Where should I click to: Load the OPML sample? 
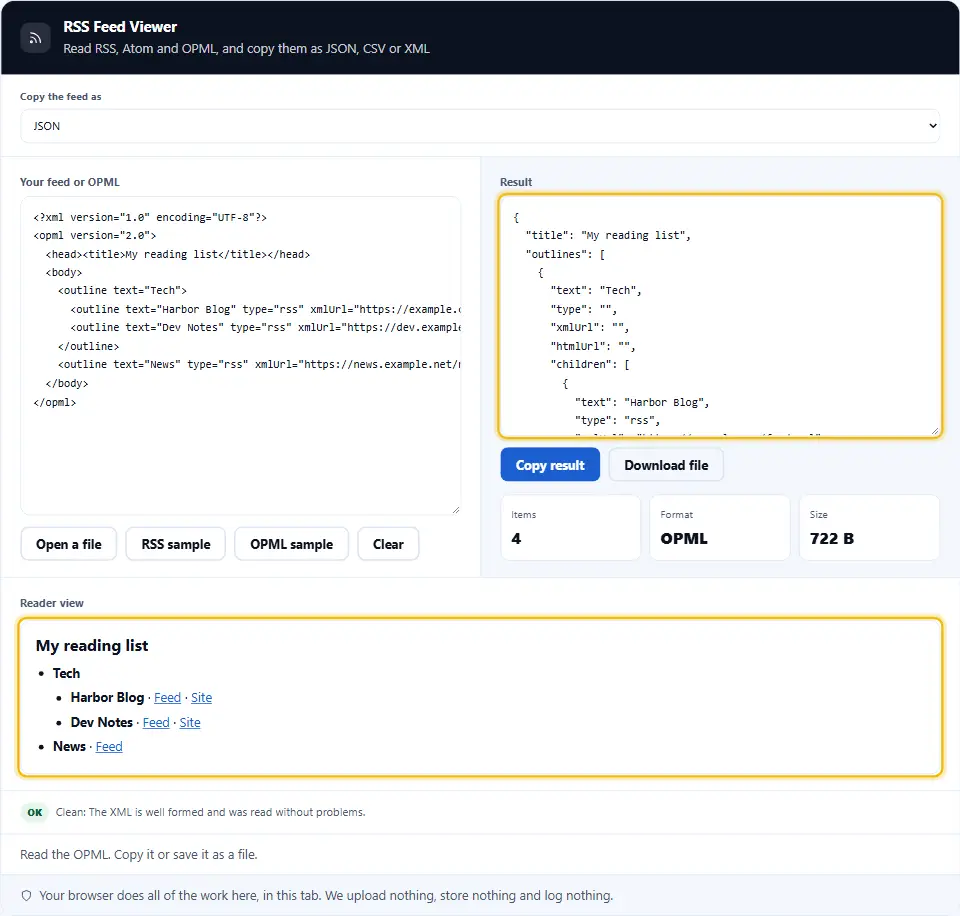coord(291,544)
